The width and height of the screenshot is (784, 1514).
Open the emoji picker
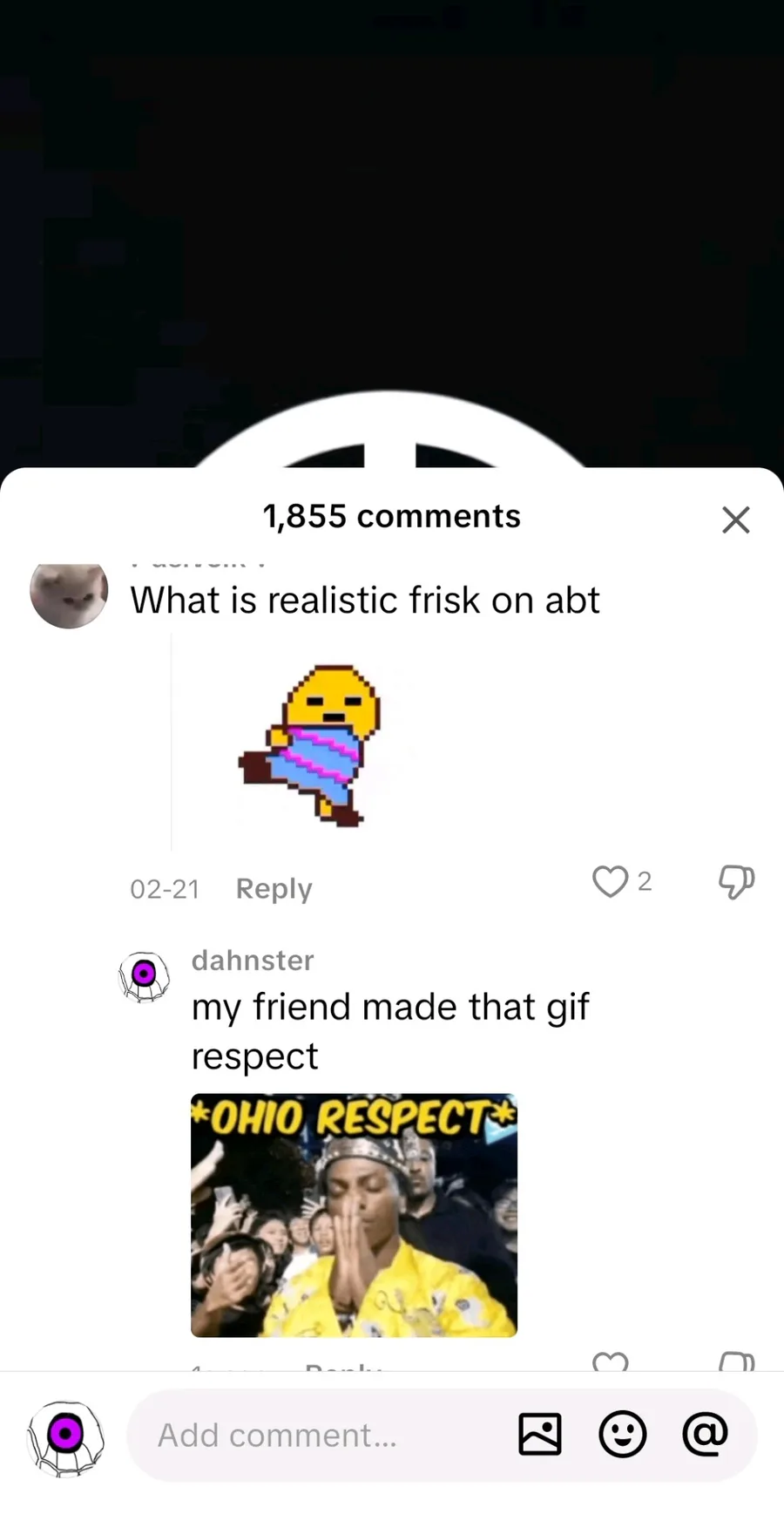[623, 1434]
